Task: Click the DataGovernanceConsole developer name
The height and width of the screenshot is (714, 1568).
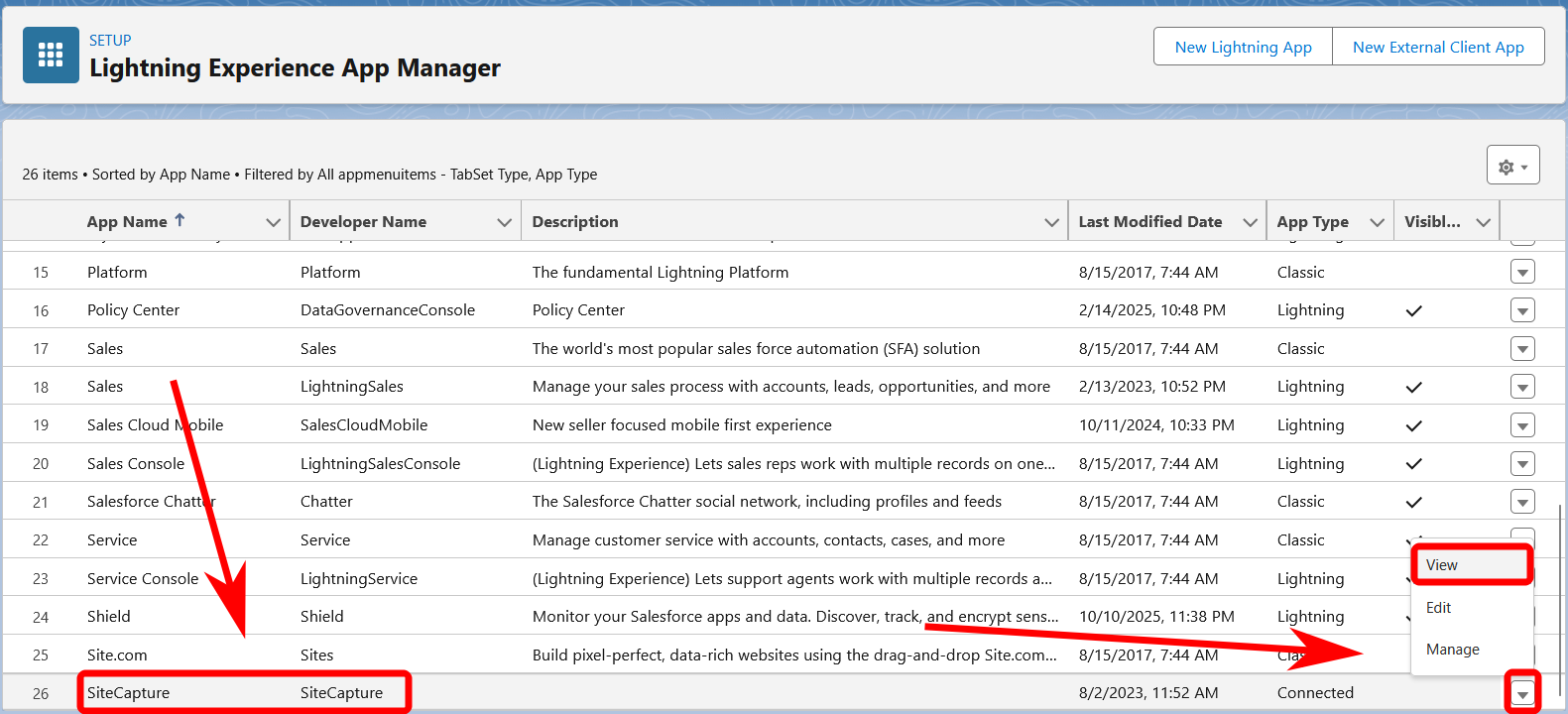Action: point(388,310)
